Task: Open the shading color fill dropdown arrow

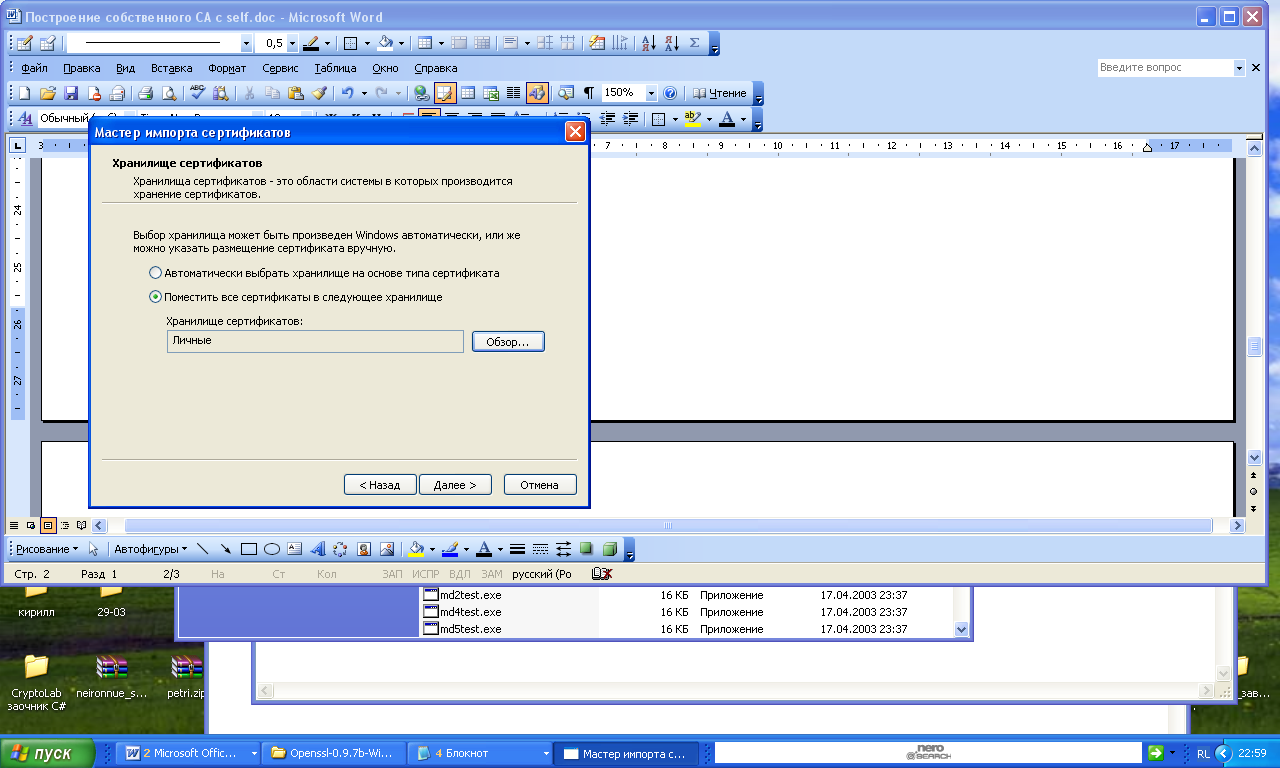Action: (401, 44)
